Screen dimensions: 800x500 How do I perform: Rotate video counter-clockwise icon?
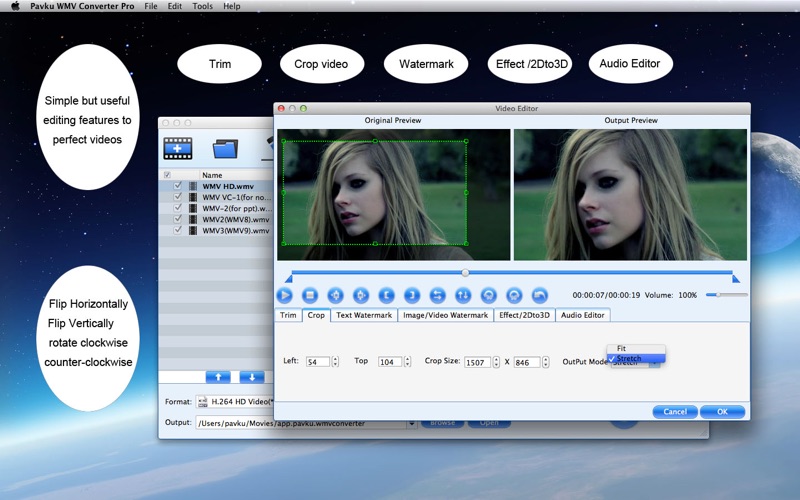[489, 295]
